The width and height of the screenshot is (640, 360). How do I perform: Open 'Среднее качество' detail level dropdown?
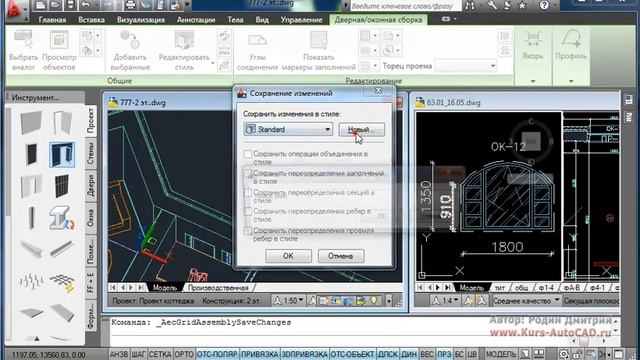click(x=526, y=301)
